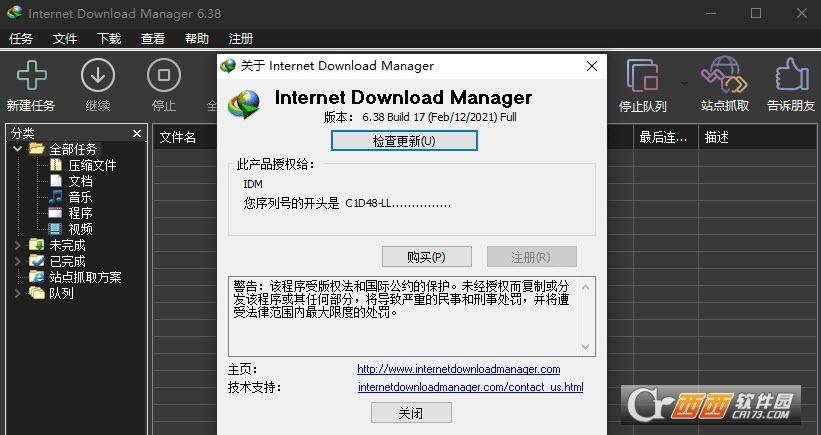Close the 关于 Internet Download Manager dialog
The width and height of the screenshot is (821, 435).
click(592, 66)
